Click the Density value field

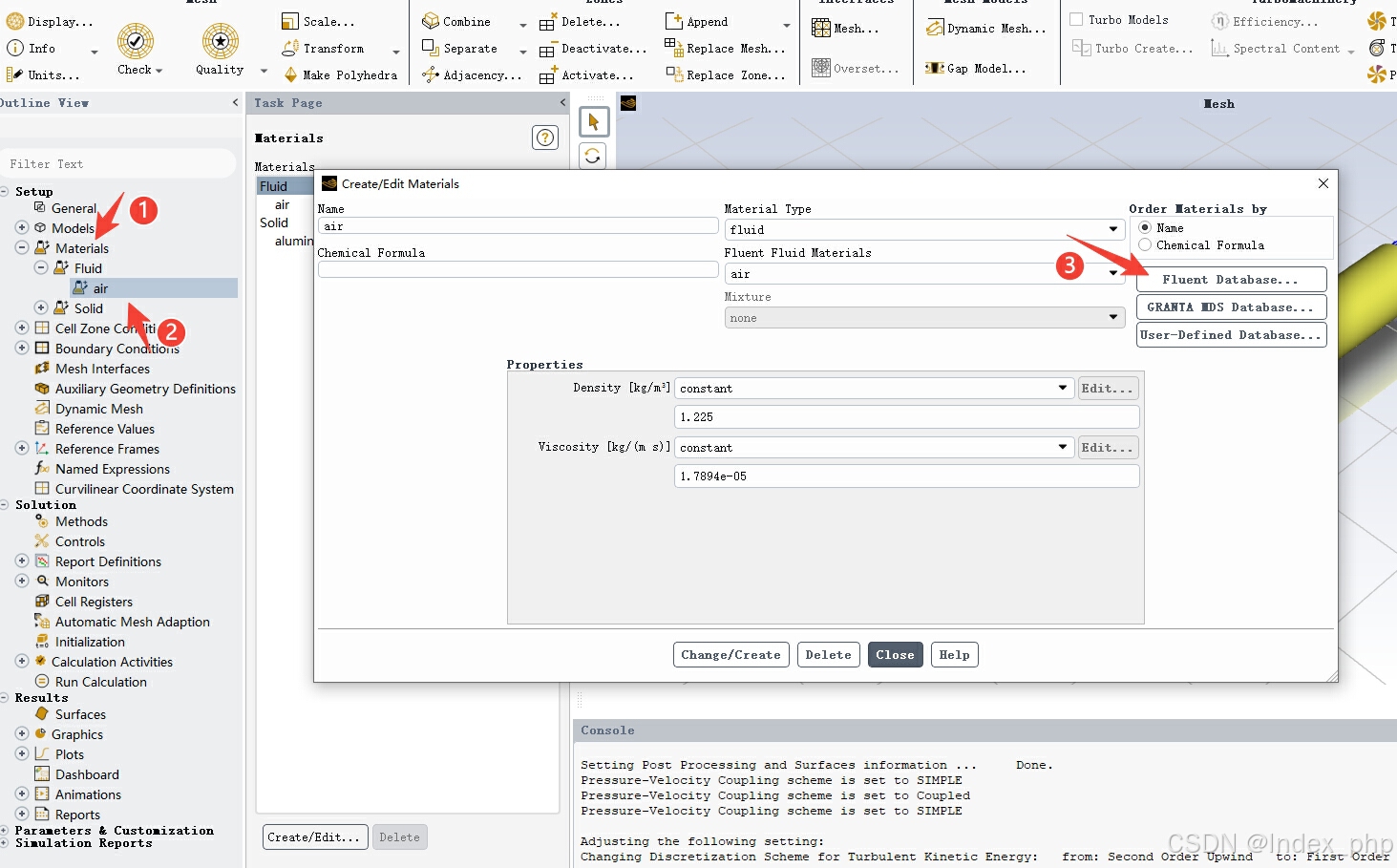[x=906, y=417]
